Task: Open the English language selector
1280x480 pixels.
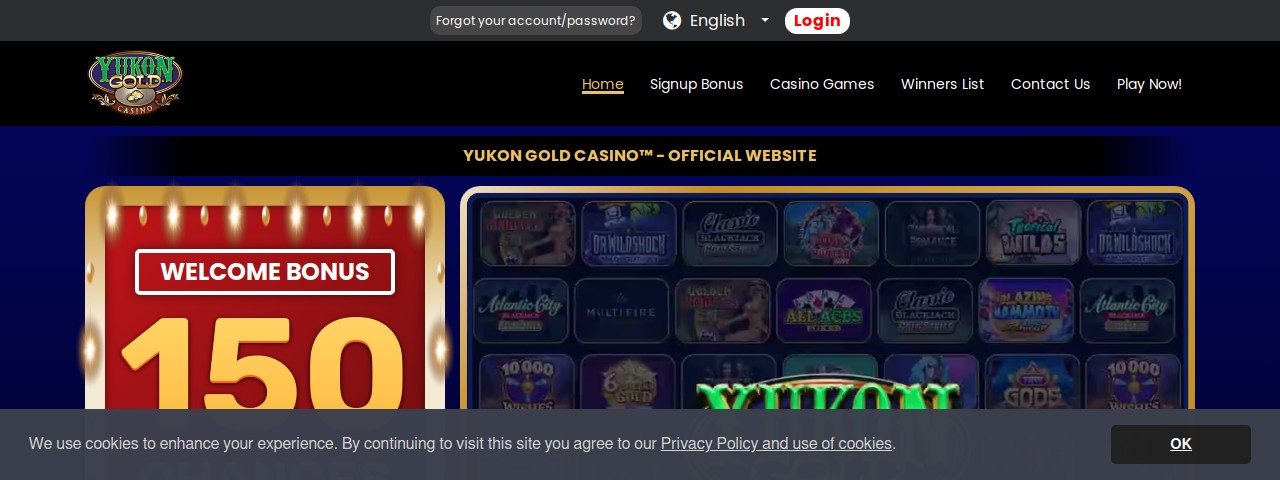Action: point(717,21)
